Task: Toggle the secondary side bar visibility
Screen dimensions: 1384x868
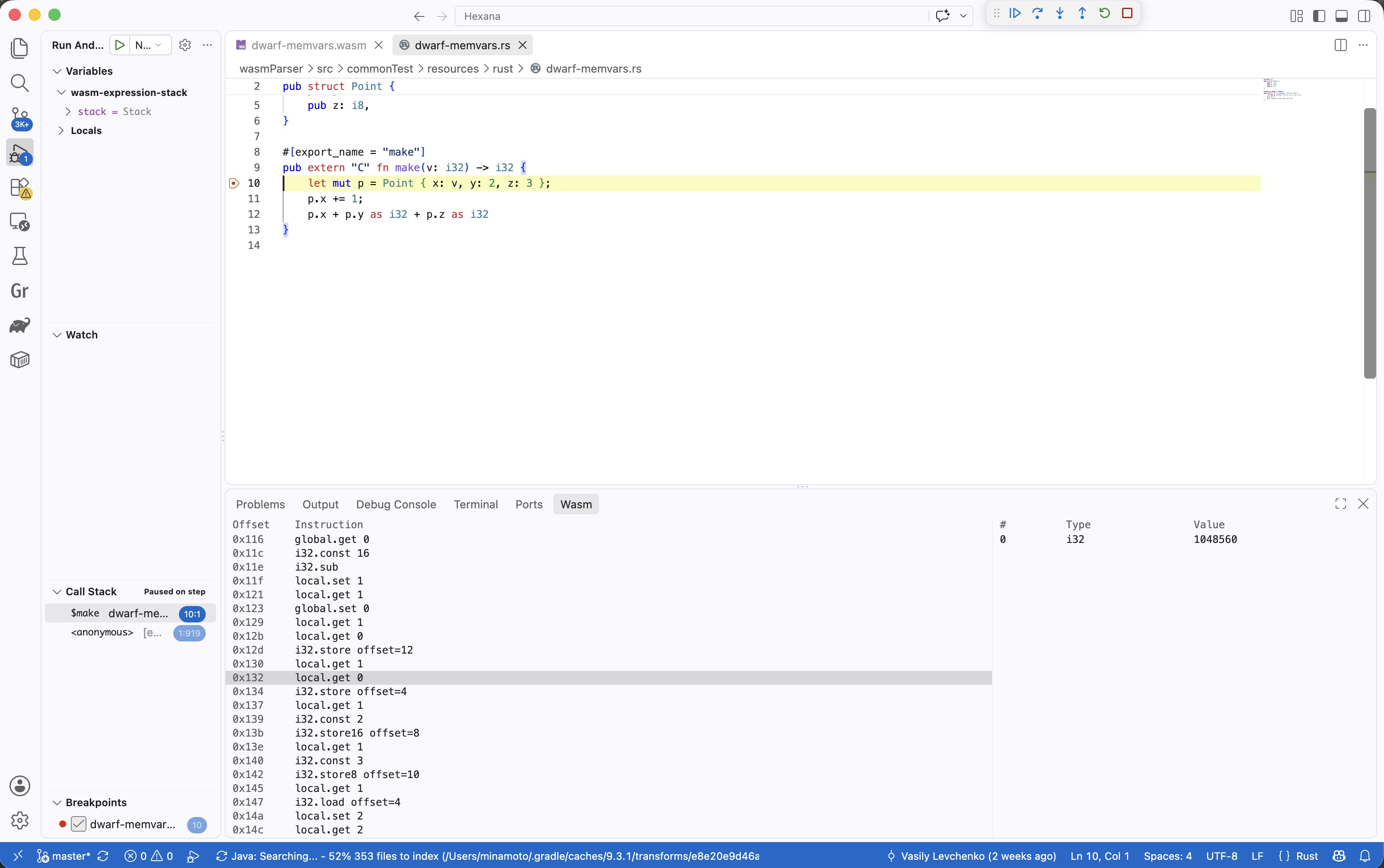Action: click(x=1365, y=16)
